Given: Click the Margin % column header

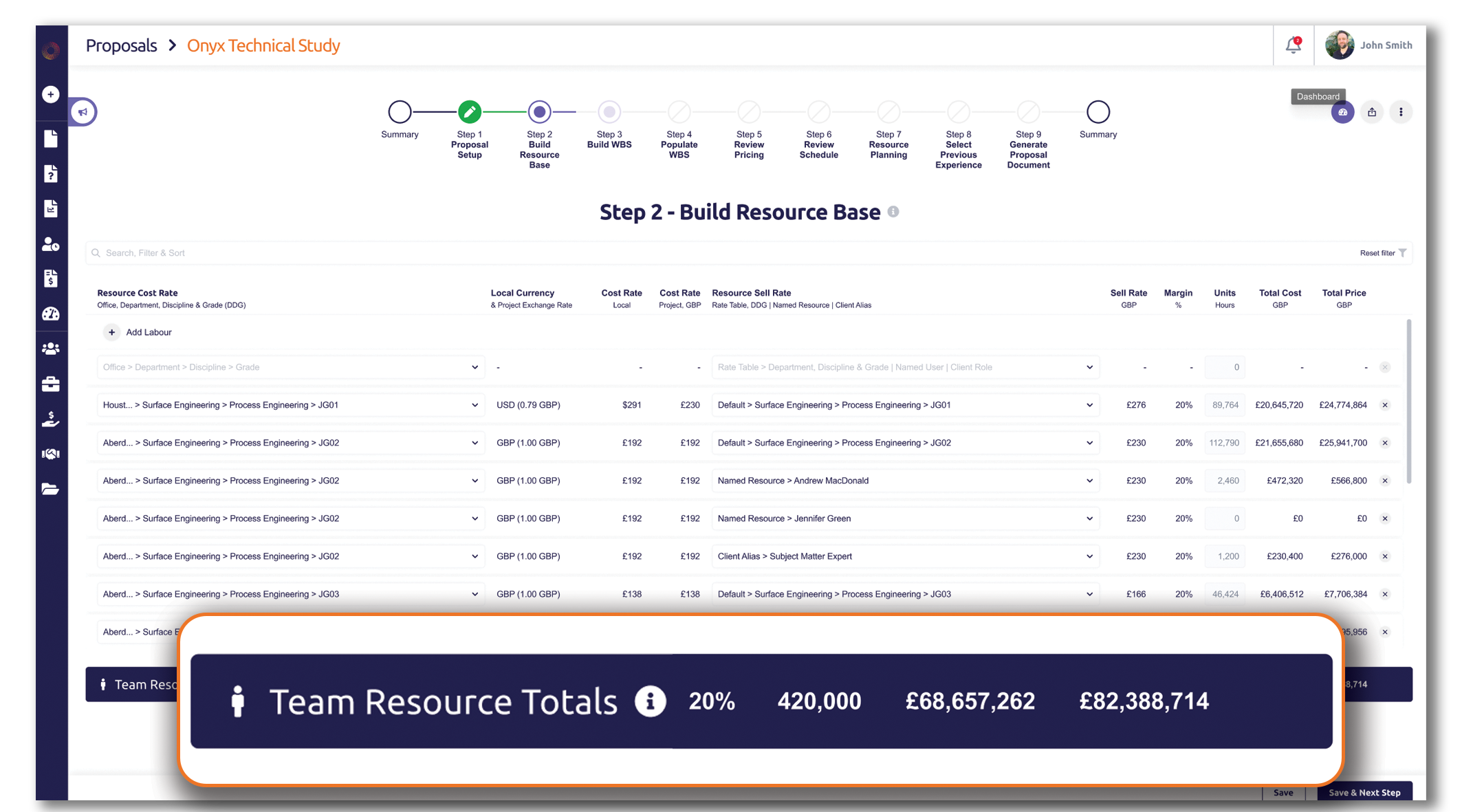Looking at the screenshot, I should (x=1178, y=298).
